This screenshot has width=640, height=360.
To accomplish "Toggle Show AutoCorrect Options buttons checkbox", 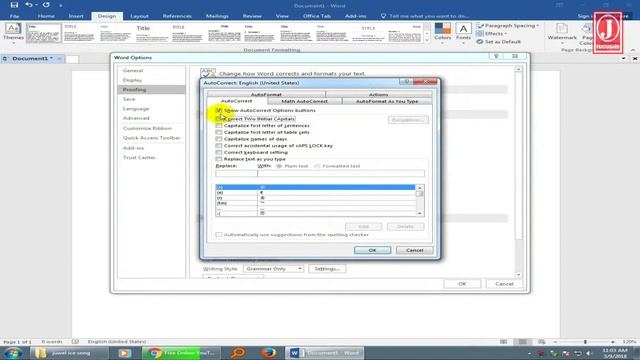I will (219, 110).
